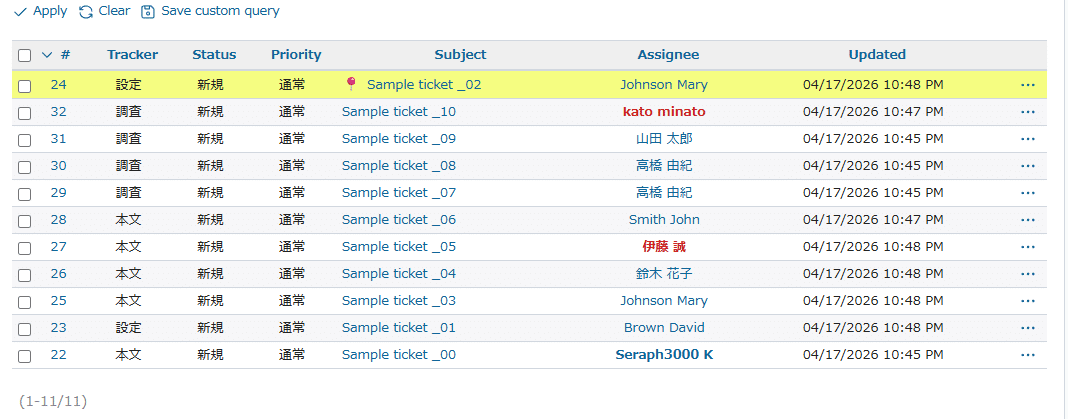Toggle the select-all checkbox in header
Screen dimensions: 1068x419
coord(25,55)
